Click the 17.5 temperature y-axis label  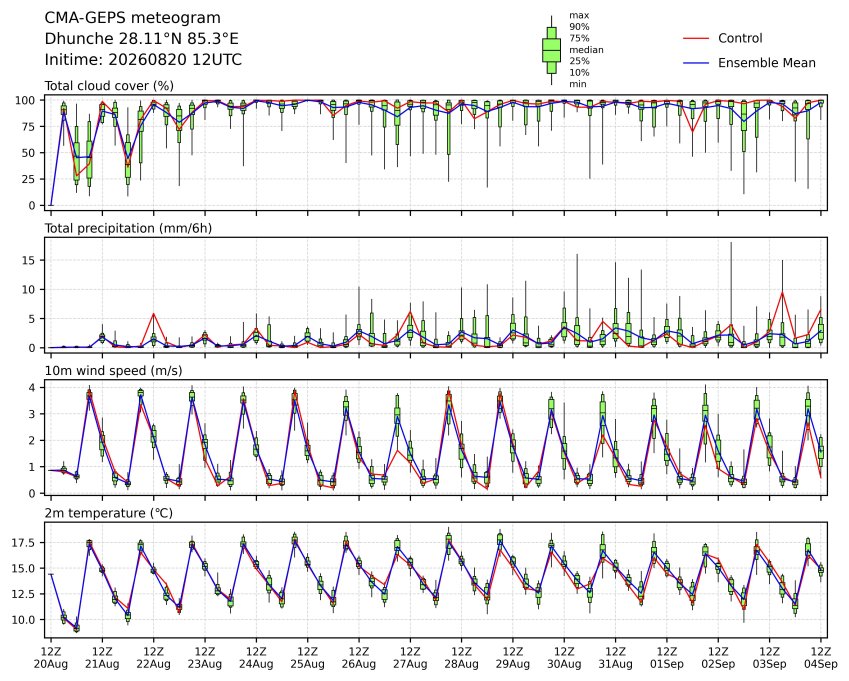23,542
